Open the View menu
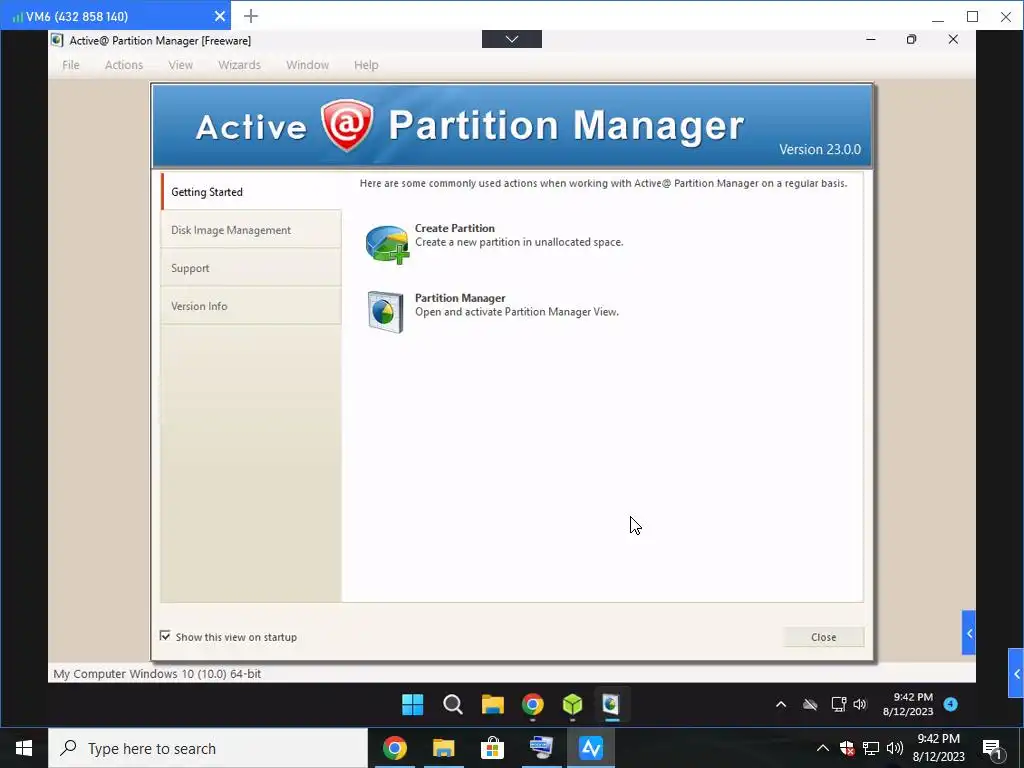This screenshot has width=1024, height=768. tap(180, 65)
